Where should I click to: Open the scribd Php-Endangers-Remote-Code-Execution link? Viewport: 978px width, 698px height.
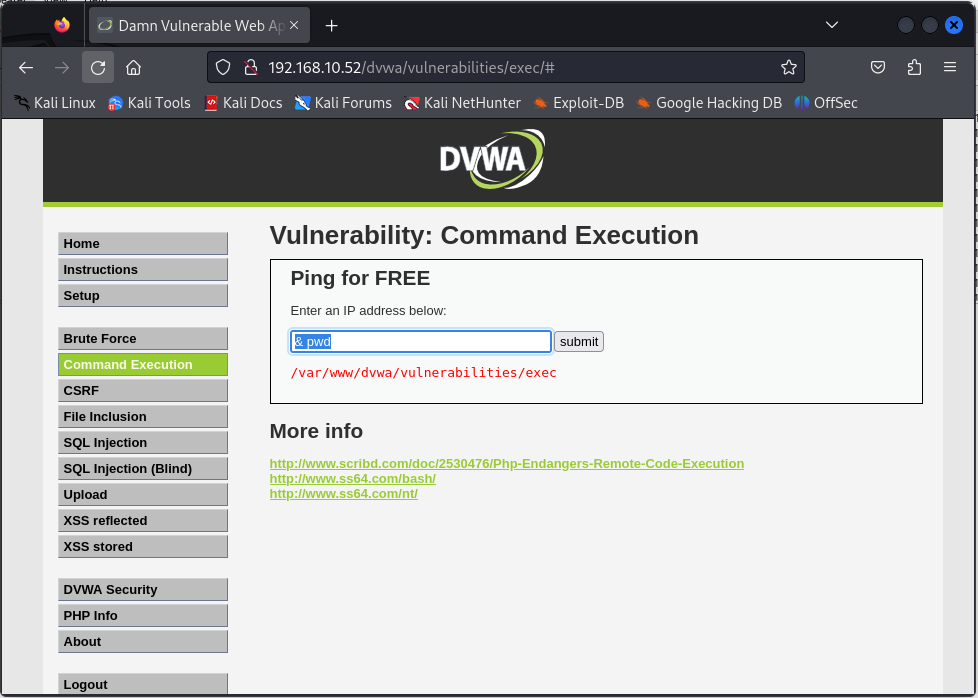pos(506,463)
